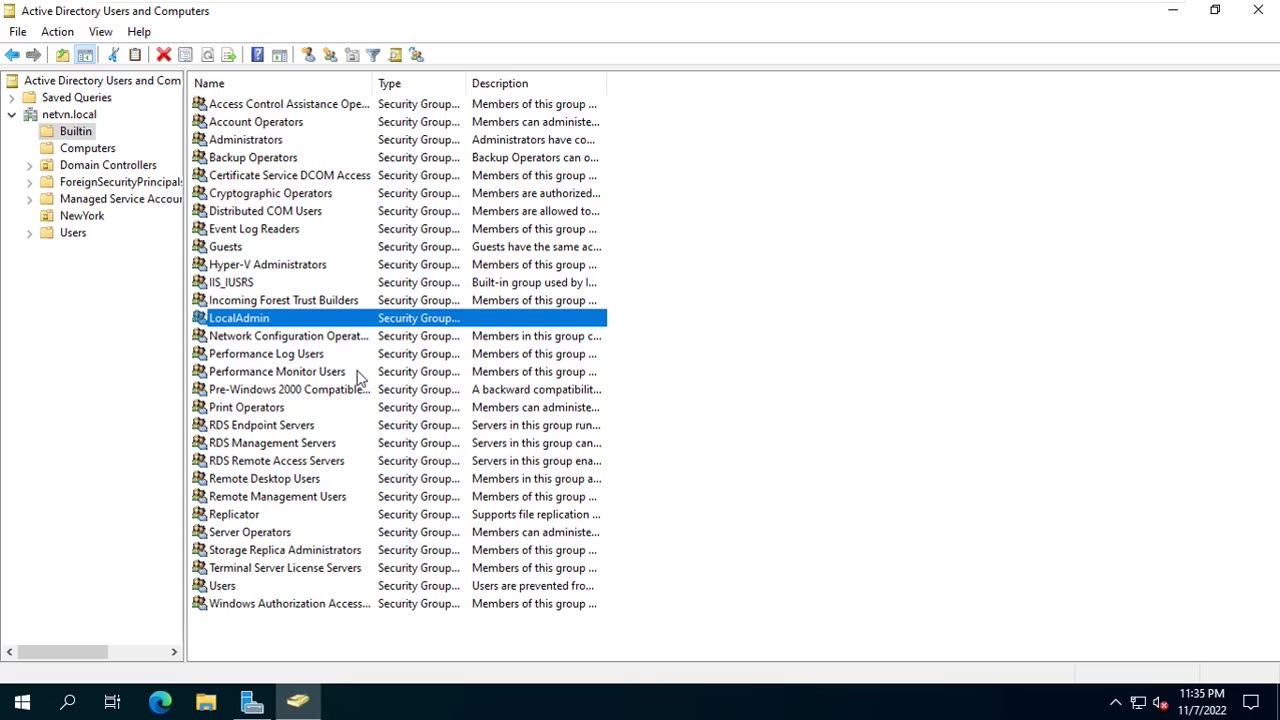The width and height of the screenshot is (1280, 720).
Task: Sort by the Name column header
Action: click(x=280, y=83)
